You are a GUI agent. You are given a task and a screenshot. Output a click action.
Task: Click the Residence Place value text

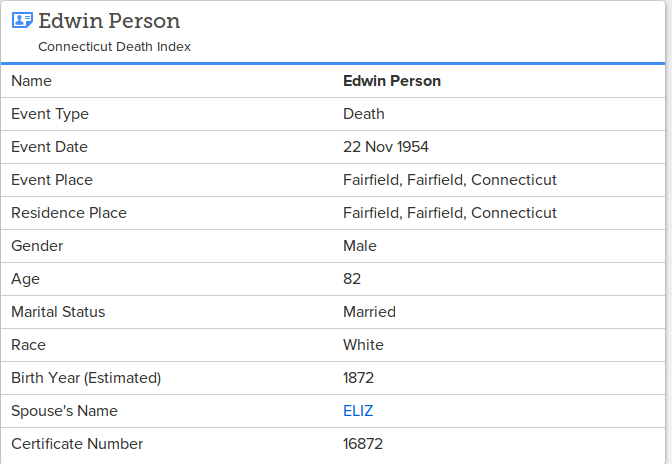point(450,213)
